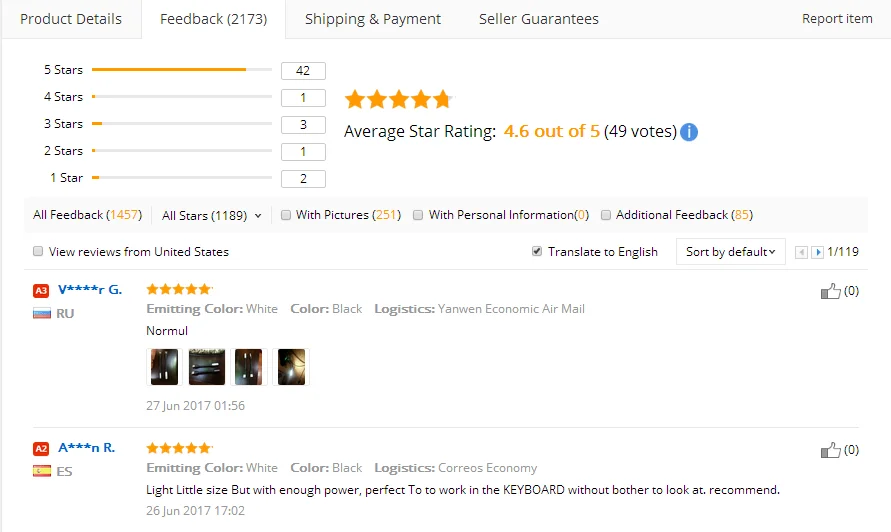This screenshot has width=891, height=532.
Task: Open the Shipping & Payment tab
Action: 373,19
